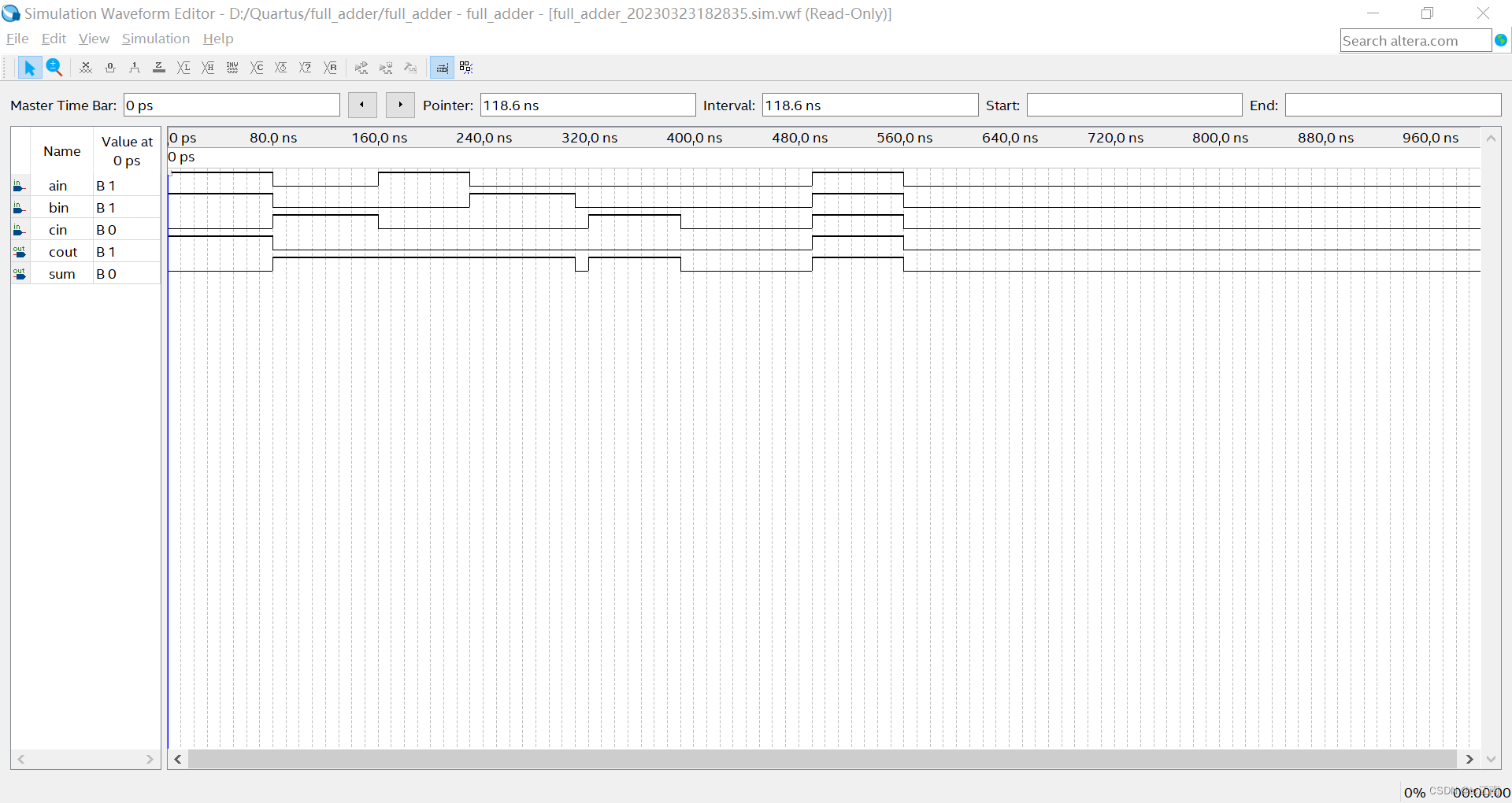Open the Edit menu

[54, 39]
